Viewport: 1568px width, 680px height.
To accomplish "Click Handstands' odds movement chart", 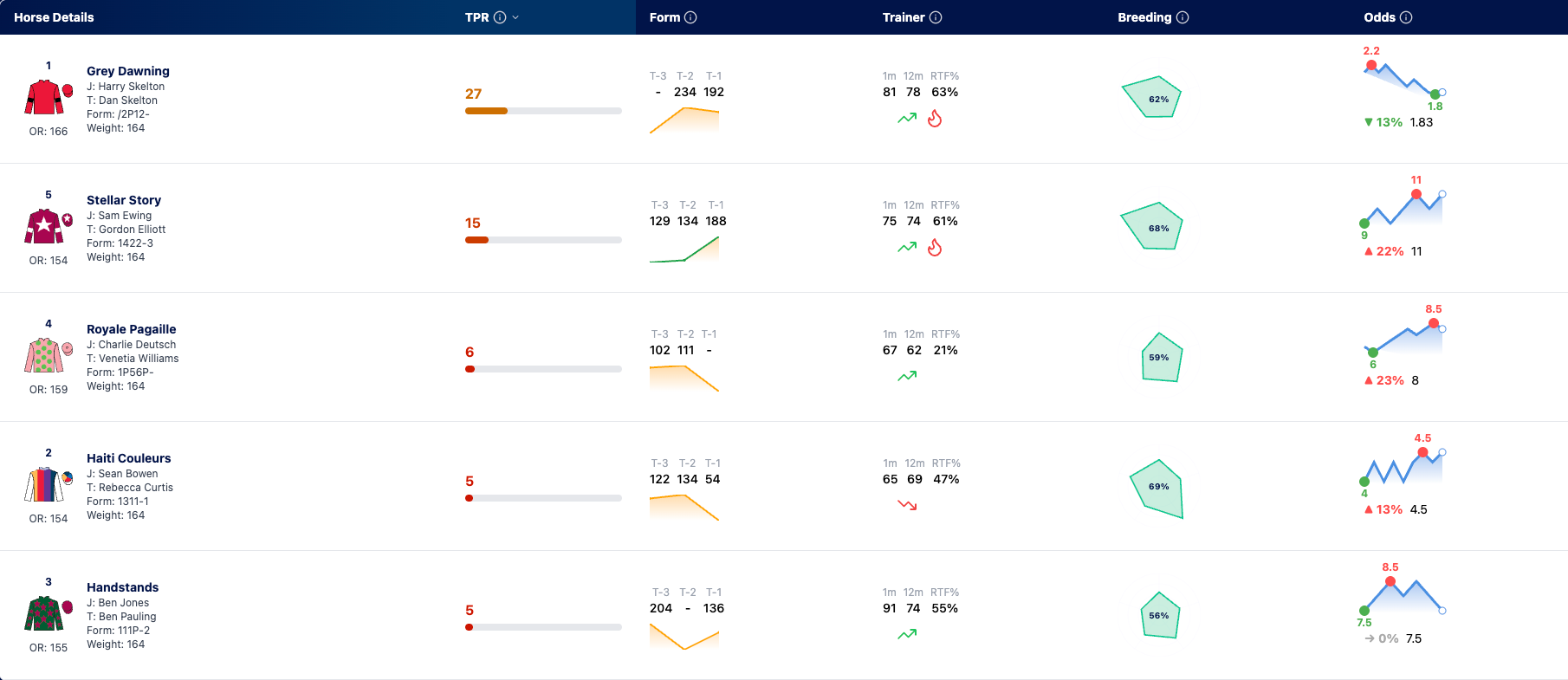I will [x=1403, y=595].
